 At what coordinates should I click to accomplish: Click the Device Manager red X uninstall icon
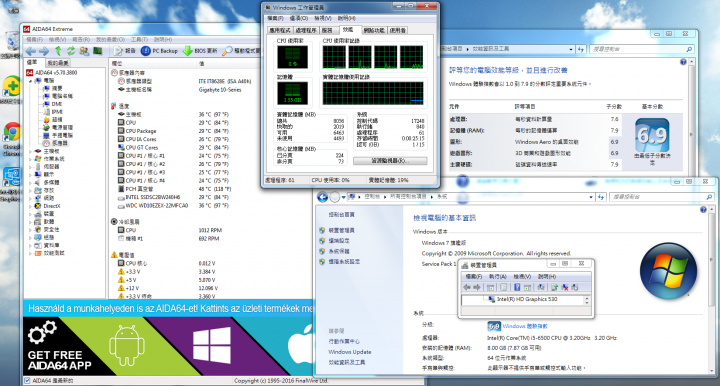[565, 287]
